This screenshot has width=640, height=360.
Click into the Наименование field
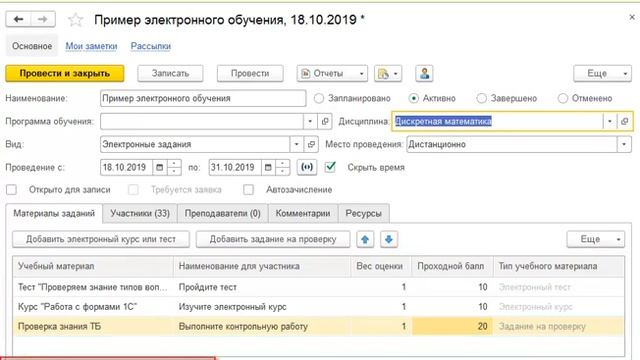203,98
